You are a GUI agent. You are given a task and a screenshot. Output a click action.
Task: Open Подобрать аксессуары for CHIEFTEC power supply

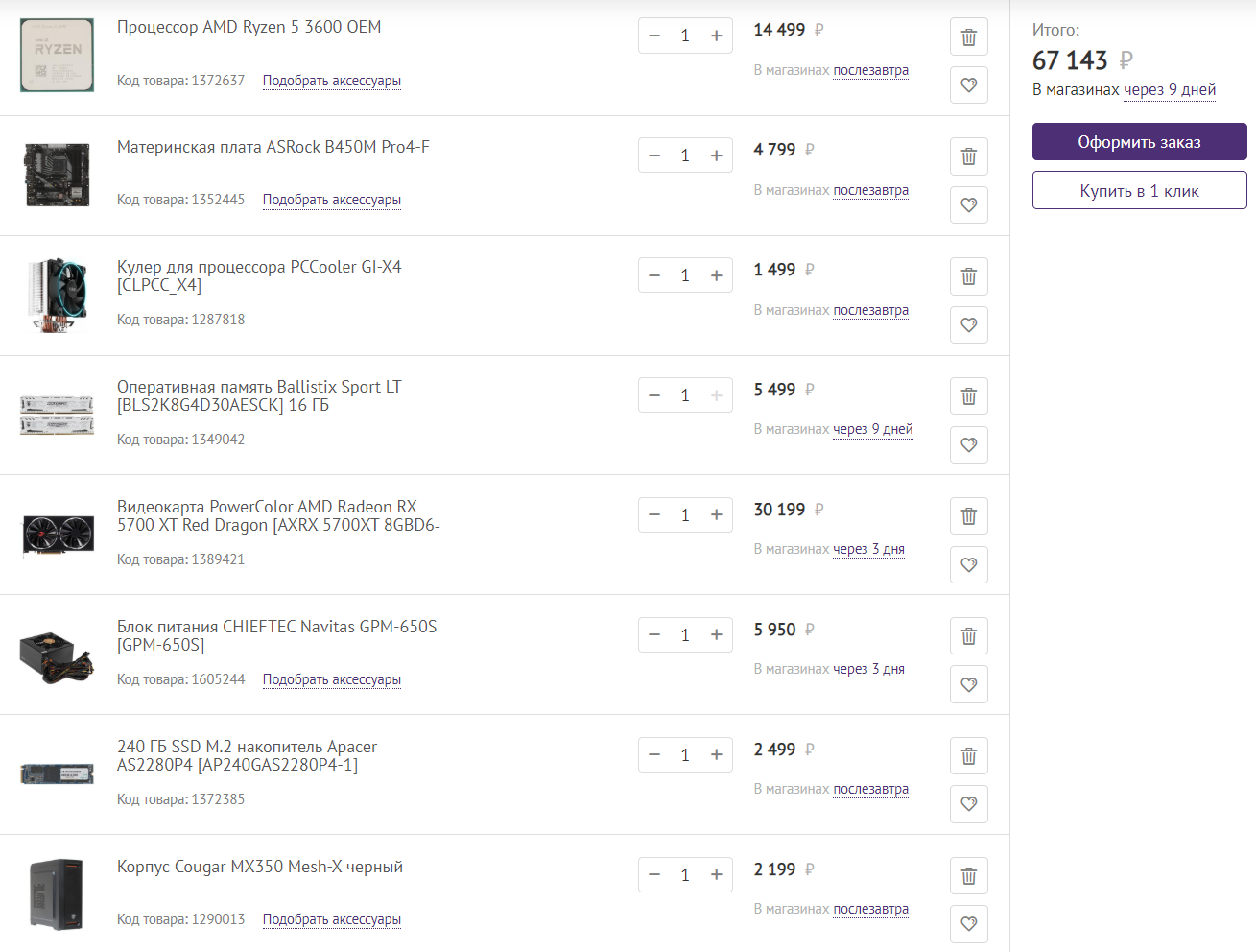tap(332, 679)
